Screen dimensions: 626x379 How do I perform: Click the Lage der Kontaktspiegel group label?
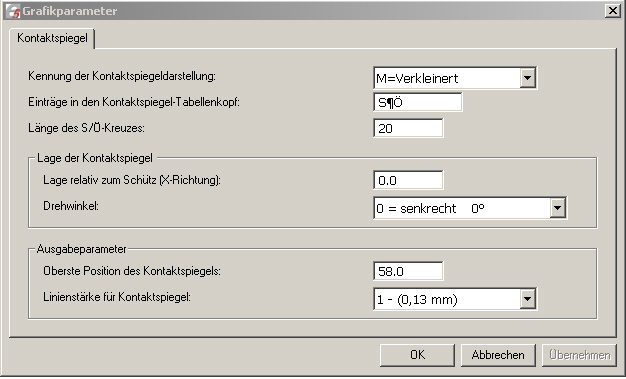pos(95,158)
